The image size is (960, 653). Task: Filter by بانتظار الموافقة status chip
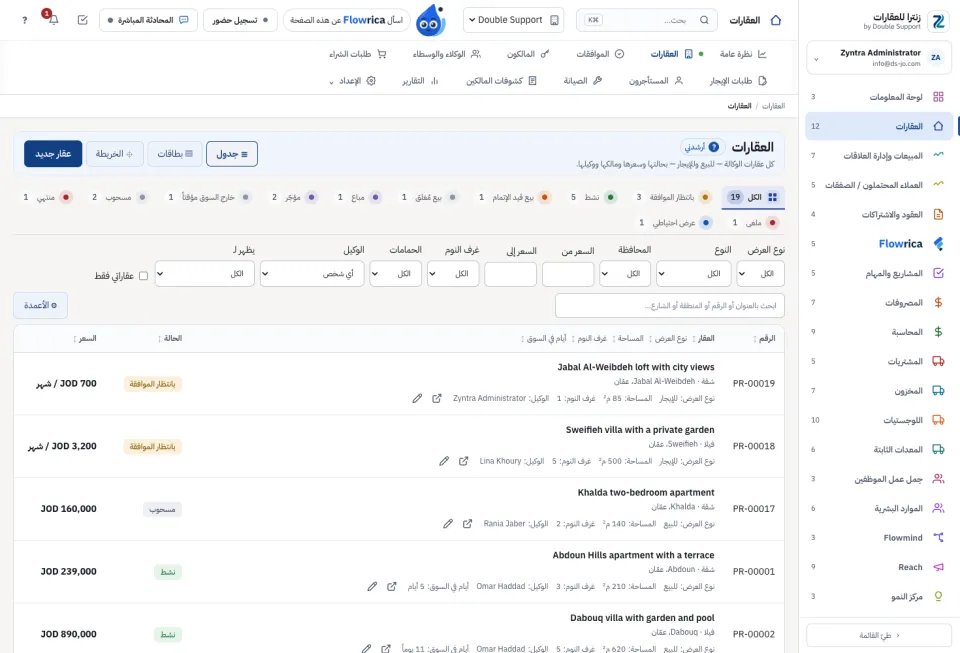672,197
